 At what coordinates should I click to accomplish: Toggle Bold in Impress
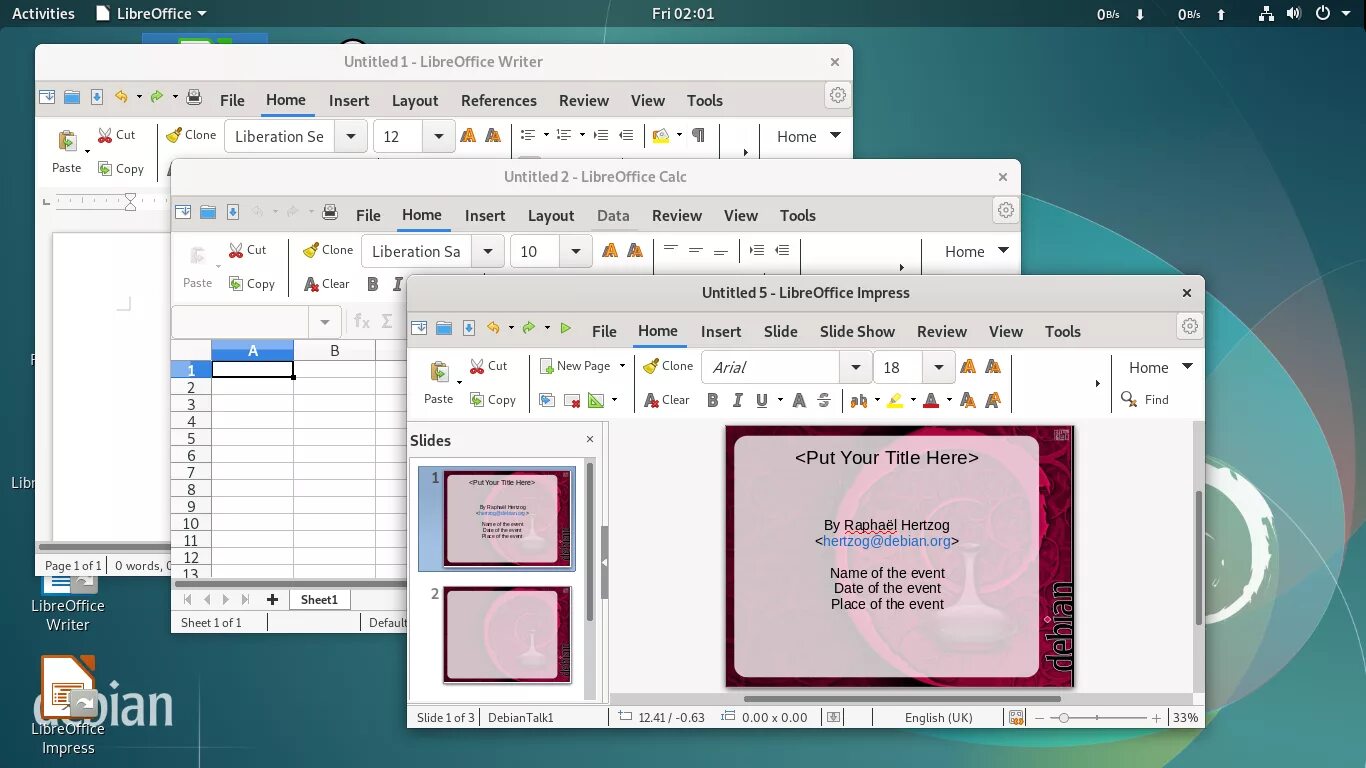click(x=712, y=400)
